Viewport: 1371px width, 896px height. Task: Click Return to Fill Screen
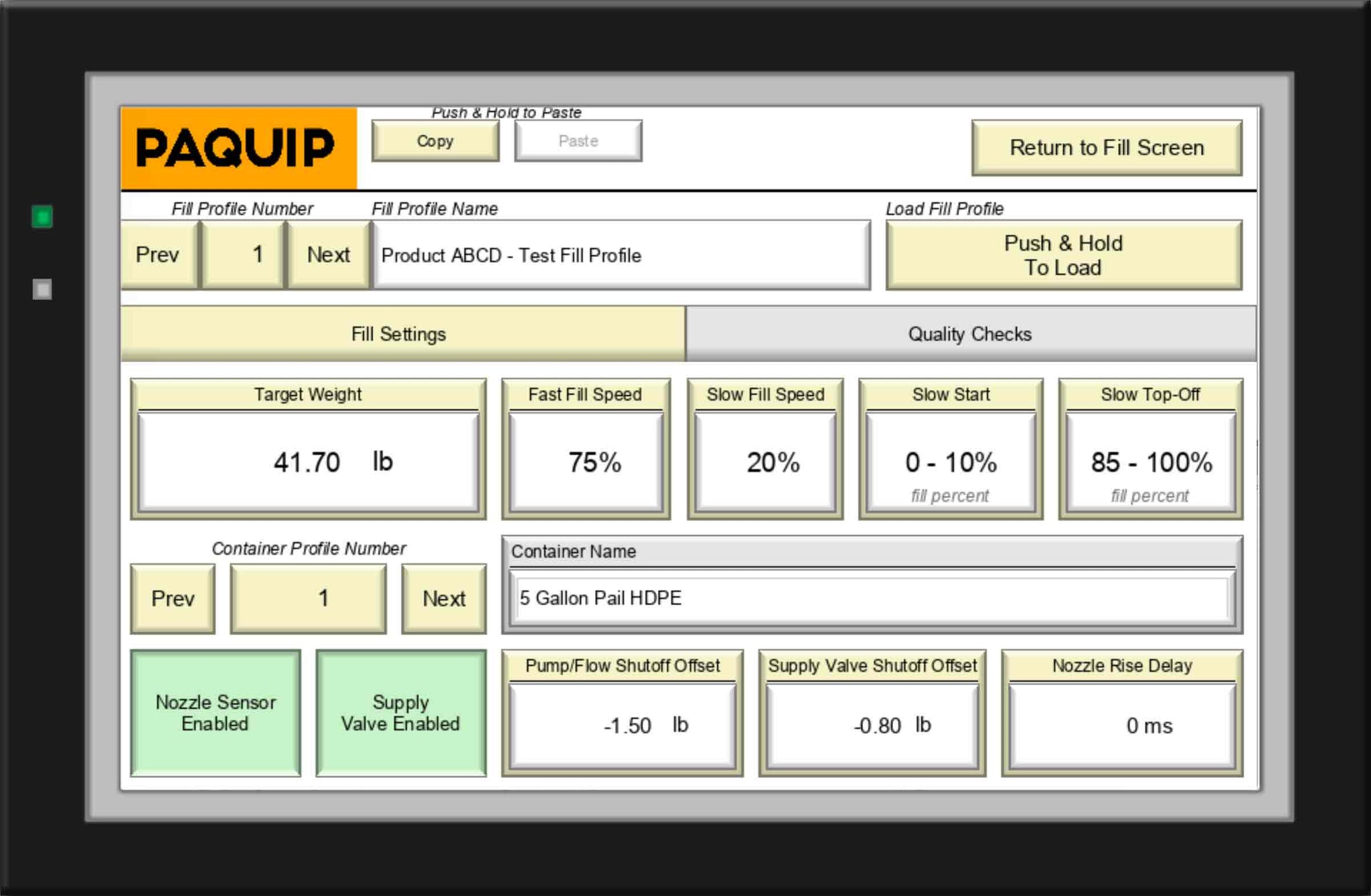(1106, 148)
